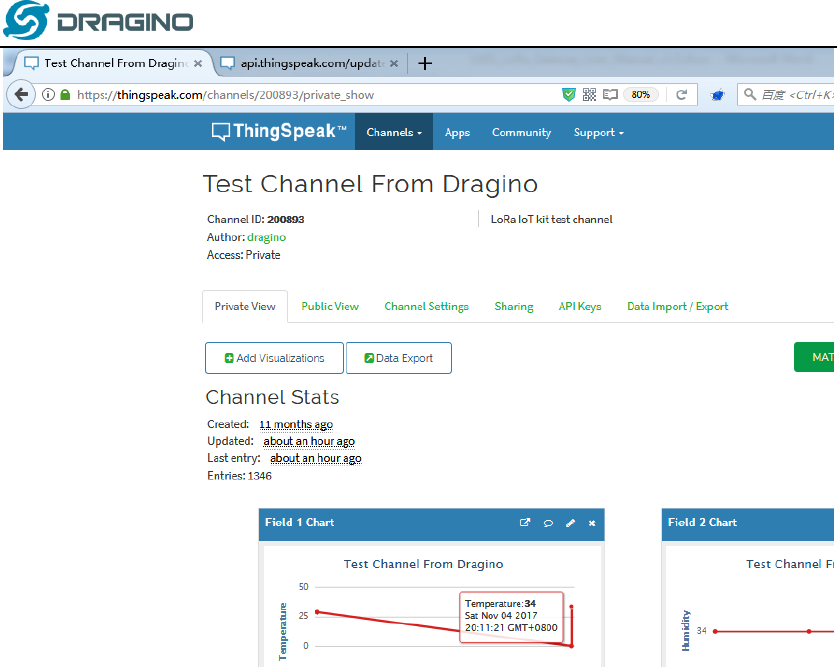Open Field 1 Chart in new window icon

(x=525, y=522)
